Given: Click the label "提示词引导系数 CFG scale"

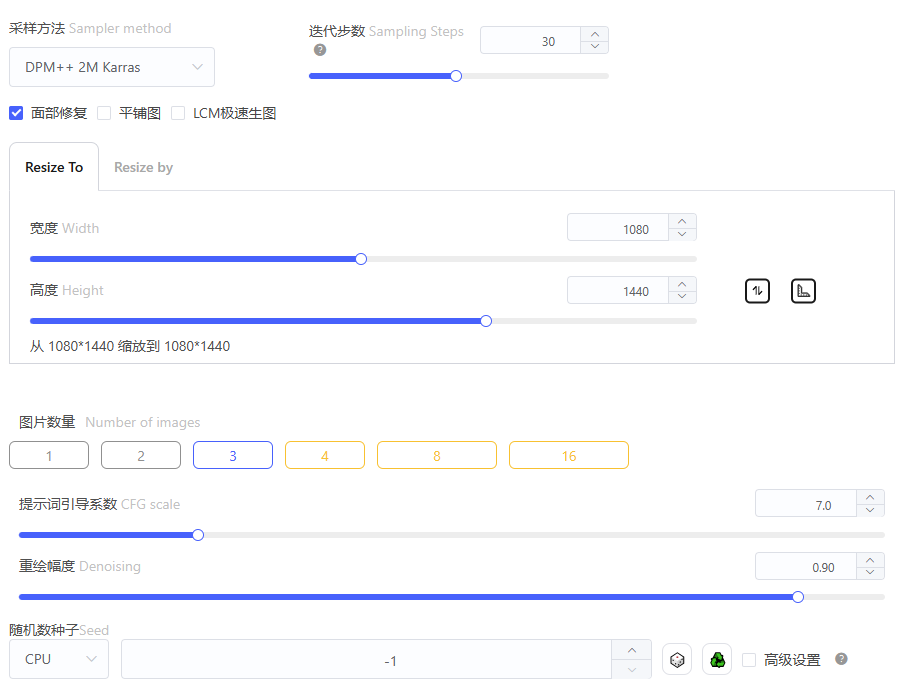Looking at the screenshot, I should point(99,504).
